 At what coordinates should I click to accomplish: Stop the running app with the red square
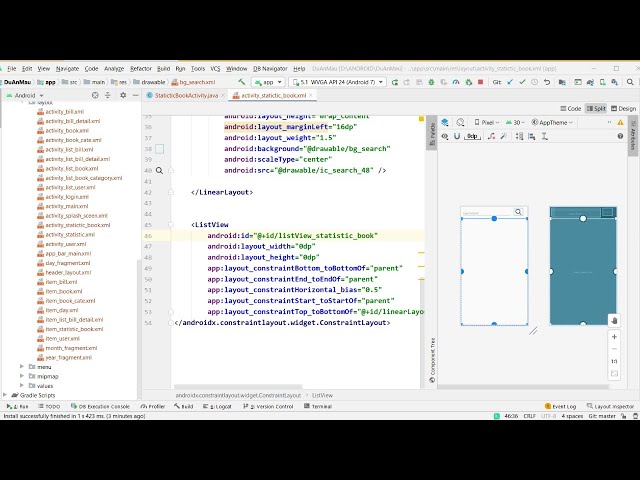pos(480,82)
